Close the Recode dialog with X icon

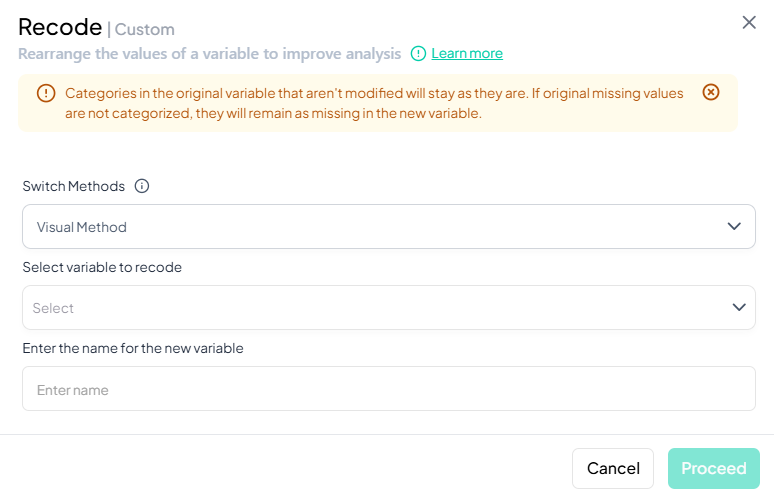[x=749, y=22]
